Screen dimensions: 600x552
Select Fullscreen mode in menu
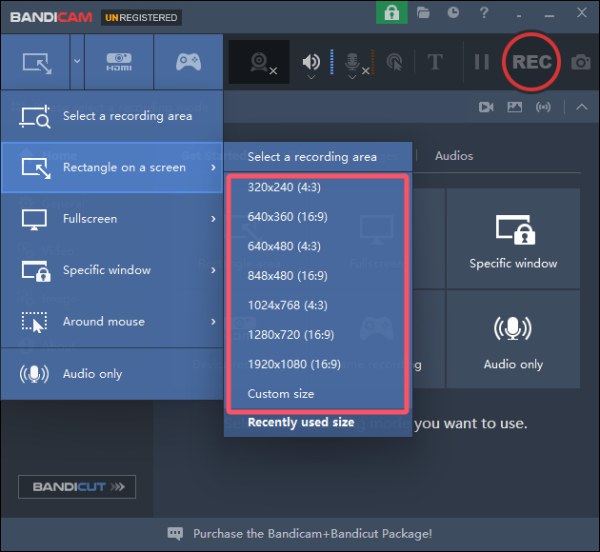pos(112,219)
